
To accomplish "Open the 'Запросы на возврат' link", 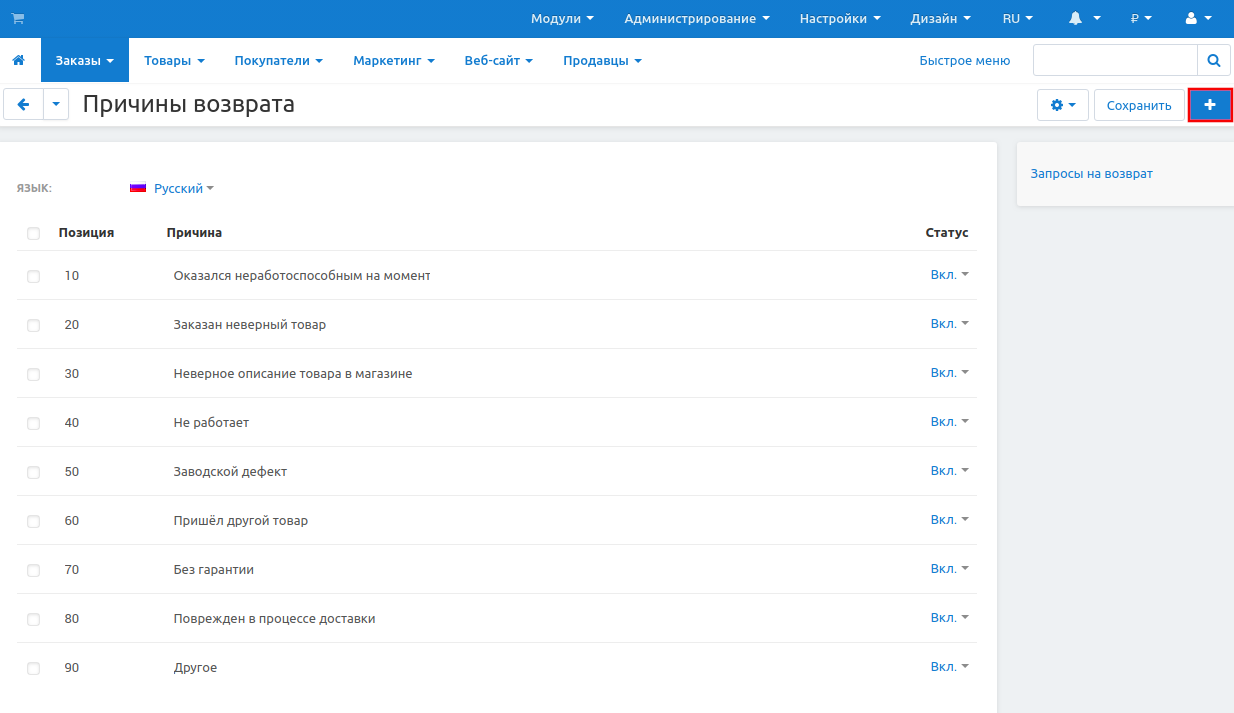I will click(1091, 173).
